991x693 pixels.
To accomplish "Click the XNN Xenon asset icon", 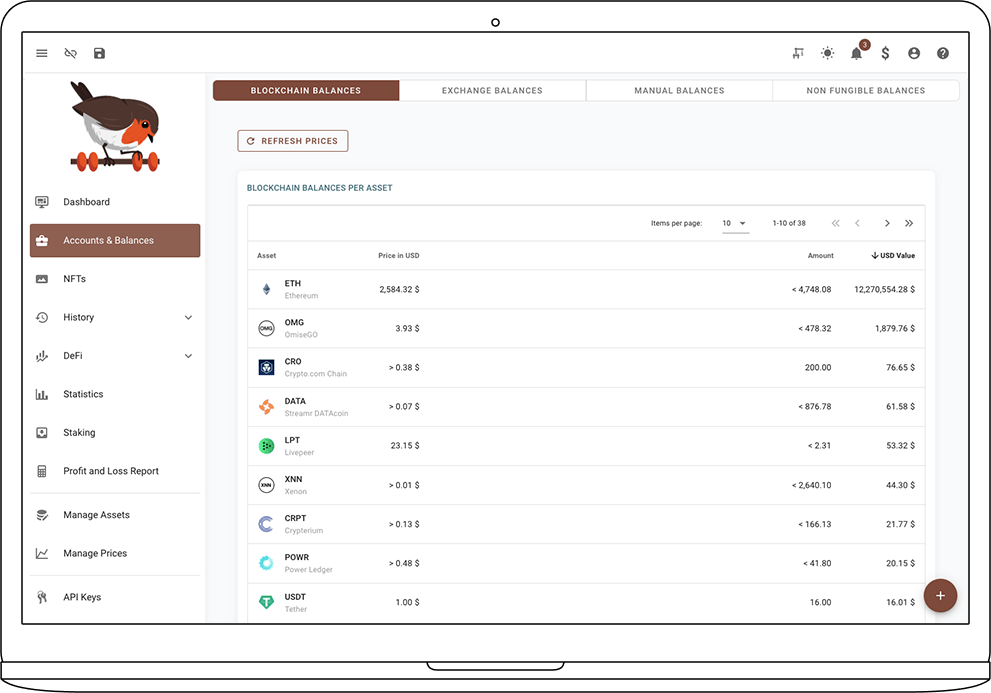I will coord(267,485).
